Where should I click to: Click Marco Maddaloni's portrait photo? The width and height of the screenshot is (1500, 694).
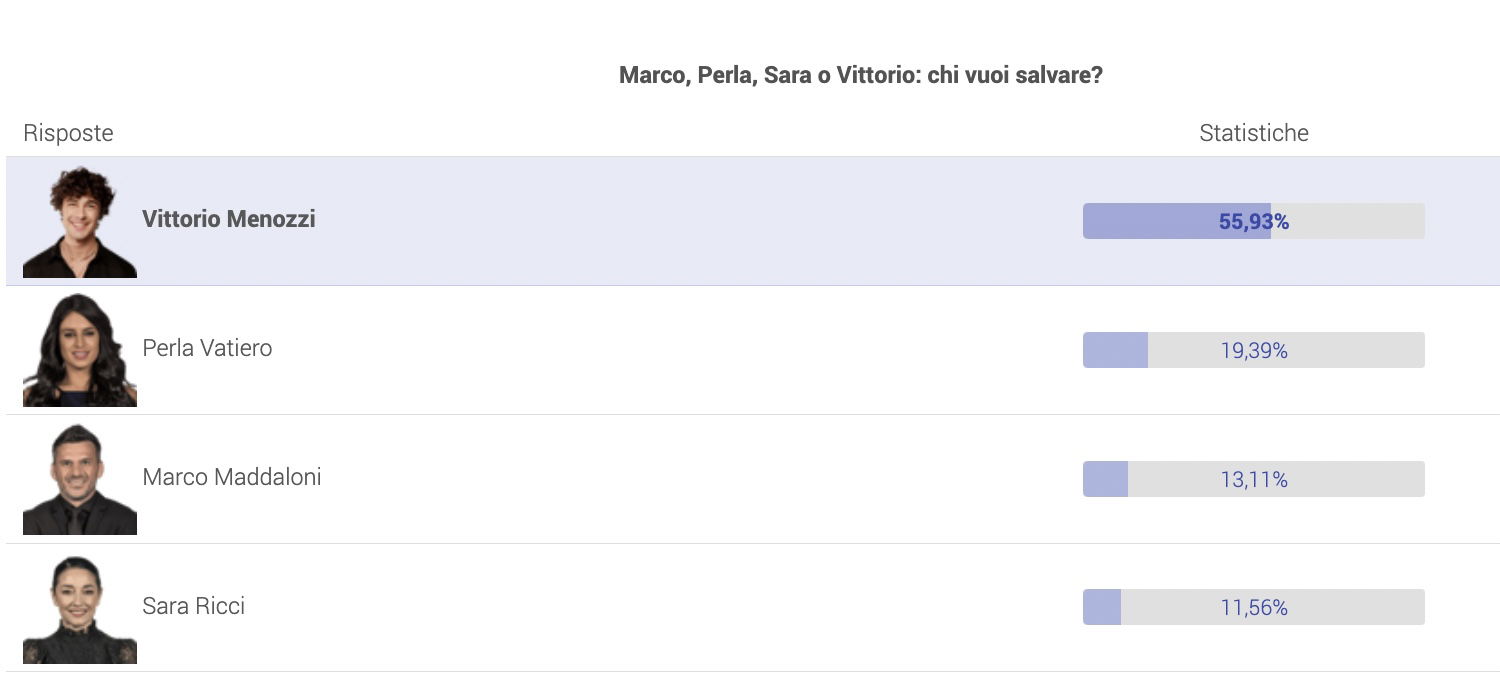tap(80, 479)
